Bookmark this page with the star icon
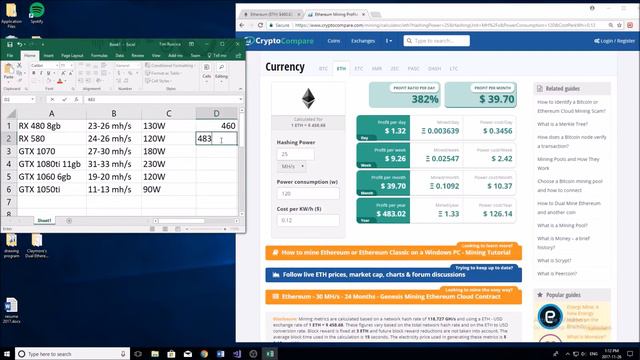640x360 pixels. point(619,25)
